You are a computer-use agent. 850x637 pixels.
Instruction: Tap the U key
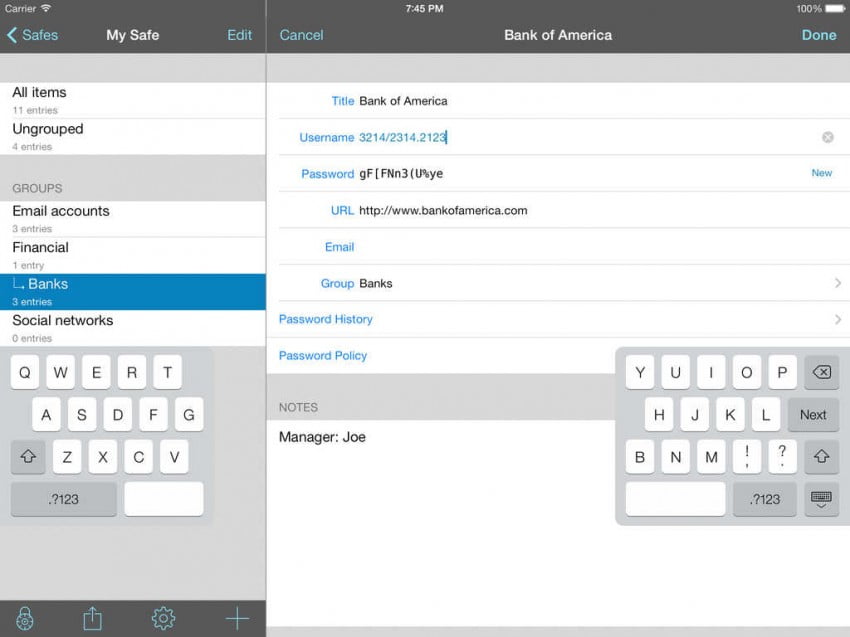675,372
